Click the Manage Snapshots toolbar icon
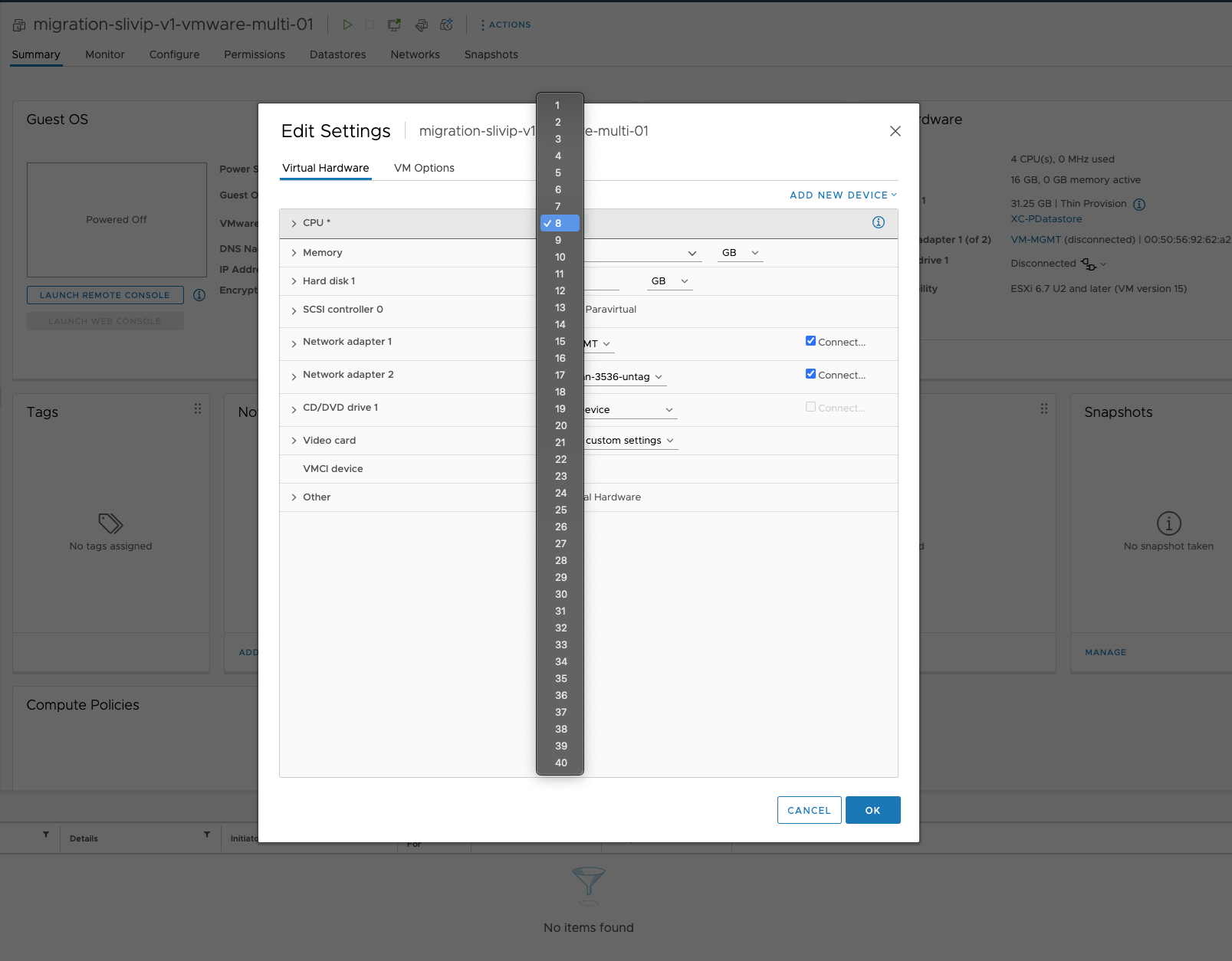 click(x=447, y=24)
